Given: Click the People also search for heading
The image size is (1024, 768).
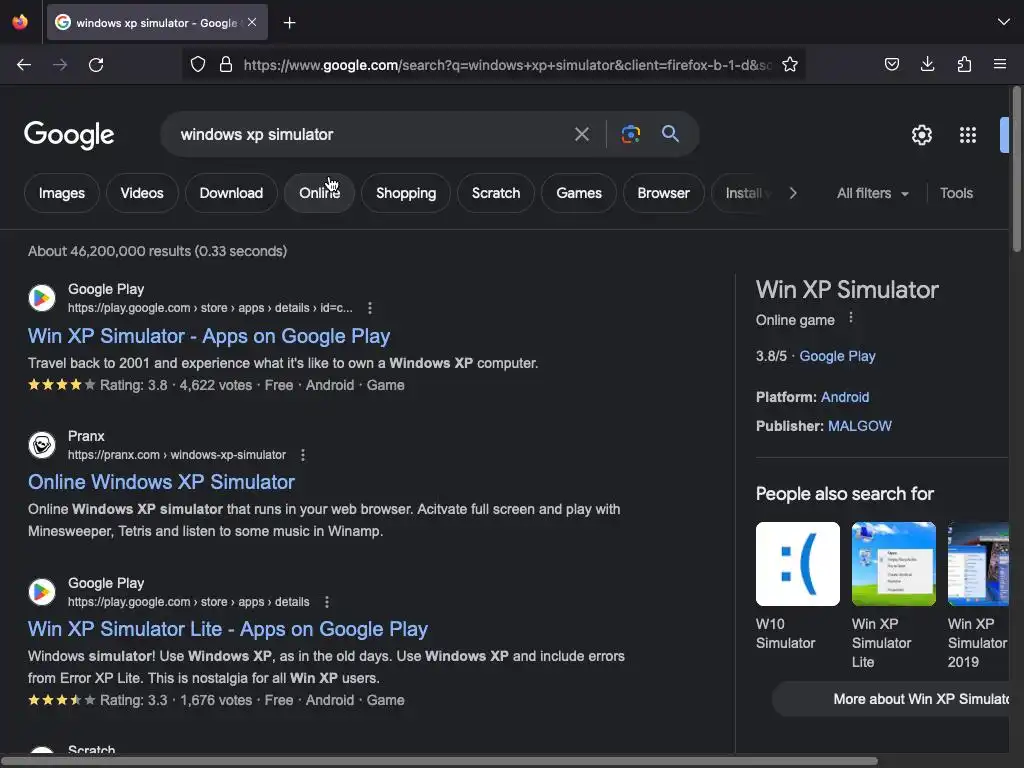Looking at the screenshot, I should 844,494.
